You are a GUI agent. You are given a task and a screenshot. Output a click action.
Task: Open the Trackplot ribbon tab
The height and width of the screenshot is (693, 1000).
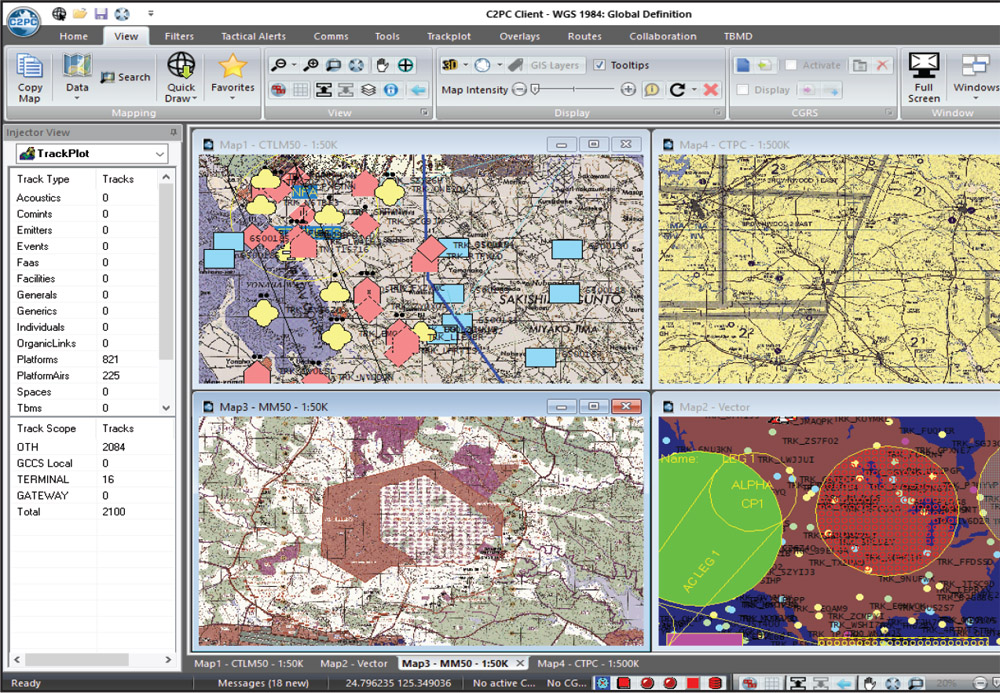pyautogui.click(x=449, y=36)
